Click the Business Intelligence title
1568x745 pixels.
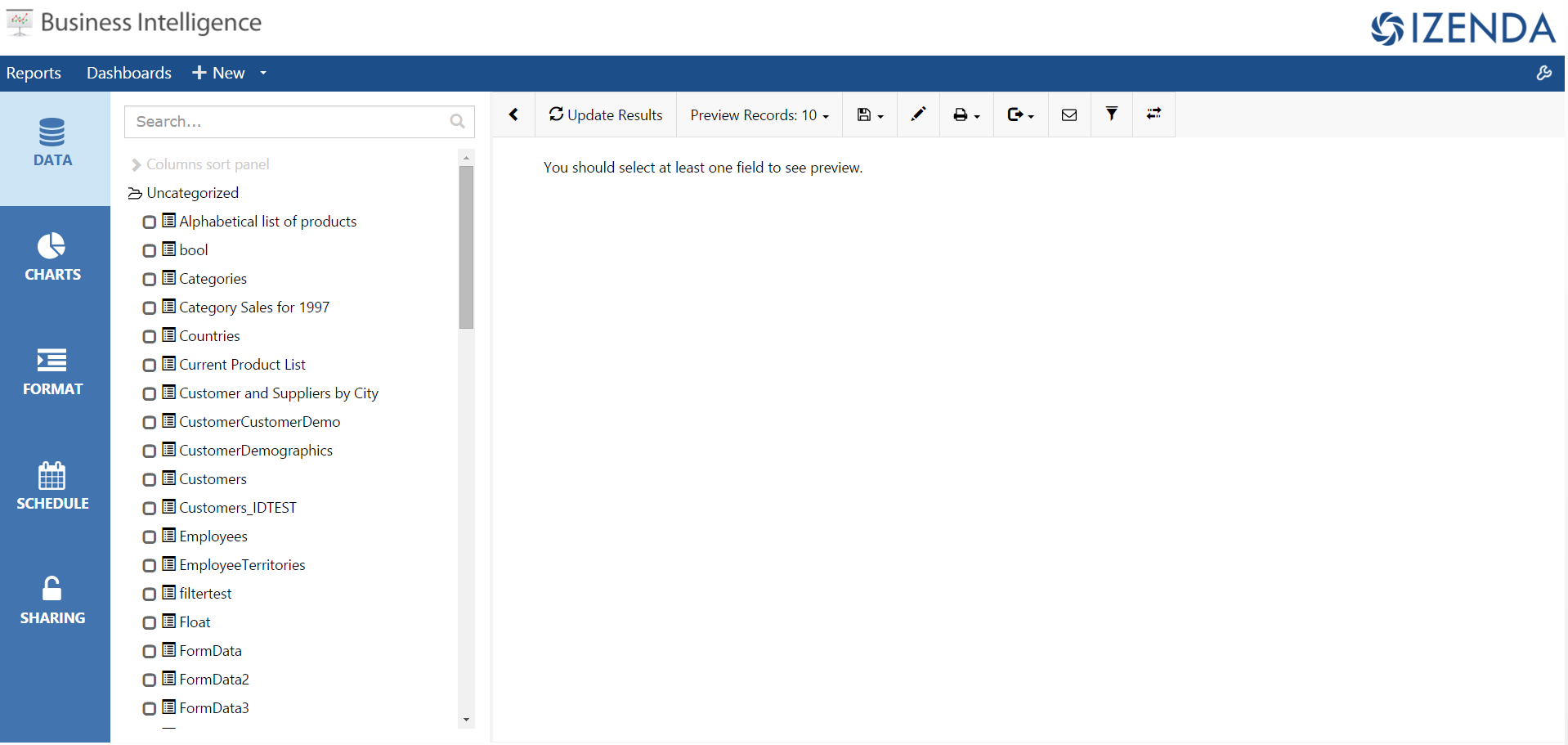click(151, 23)
